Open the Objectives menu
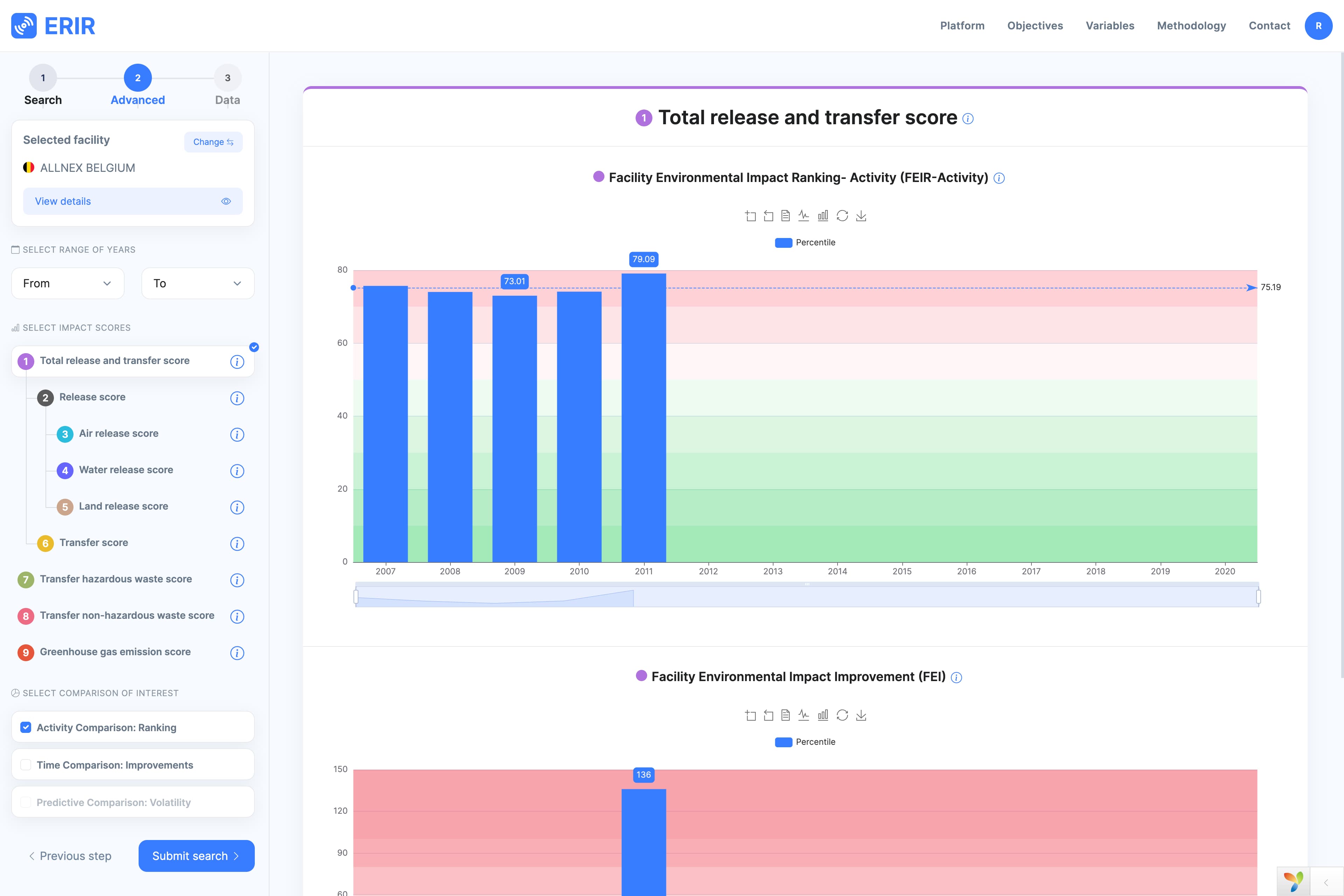 pos(1035,26)
